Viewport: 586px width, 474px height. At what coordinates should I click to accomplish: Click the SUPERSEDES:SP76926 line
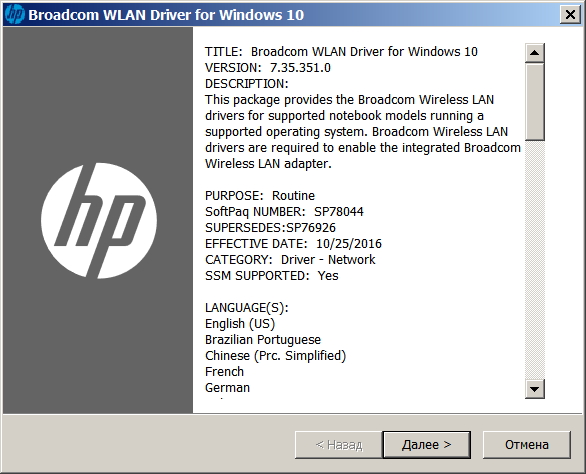tap(270, 228)
